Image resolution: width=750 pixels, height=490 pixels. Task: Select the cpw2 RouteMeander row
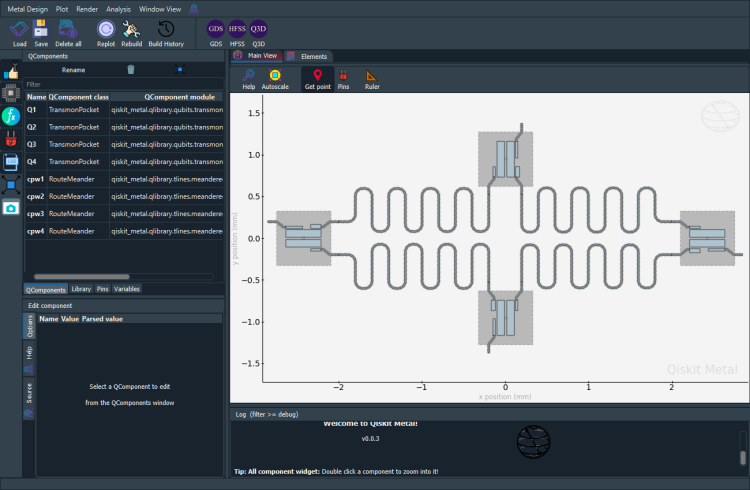[124, 197]
